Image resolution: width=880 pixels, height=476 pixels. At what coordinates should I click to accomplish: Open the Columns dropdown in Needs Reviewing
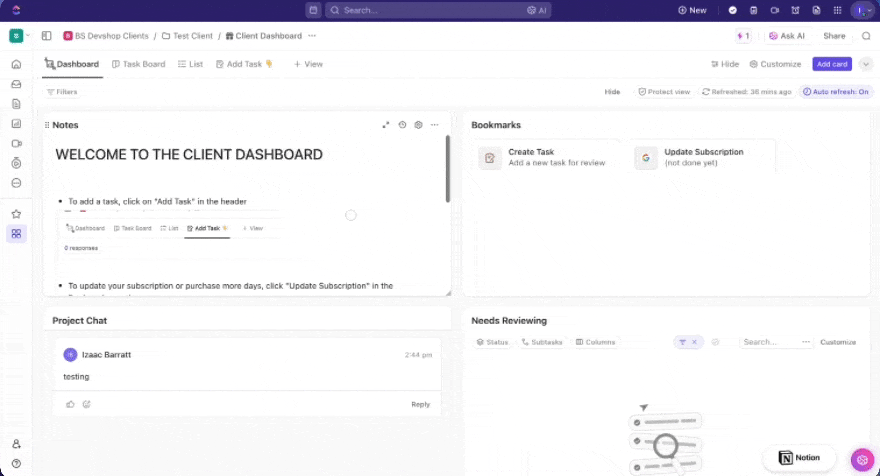(595, 342)
